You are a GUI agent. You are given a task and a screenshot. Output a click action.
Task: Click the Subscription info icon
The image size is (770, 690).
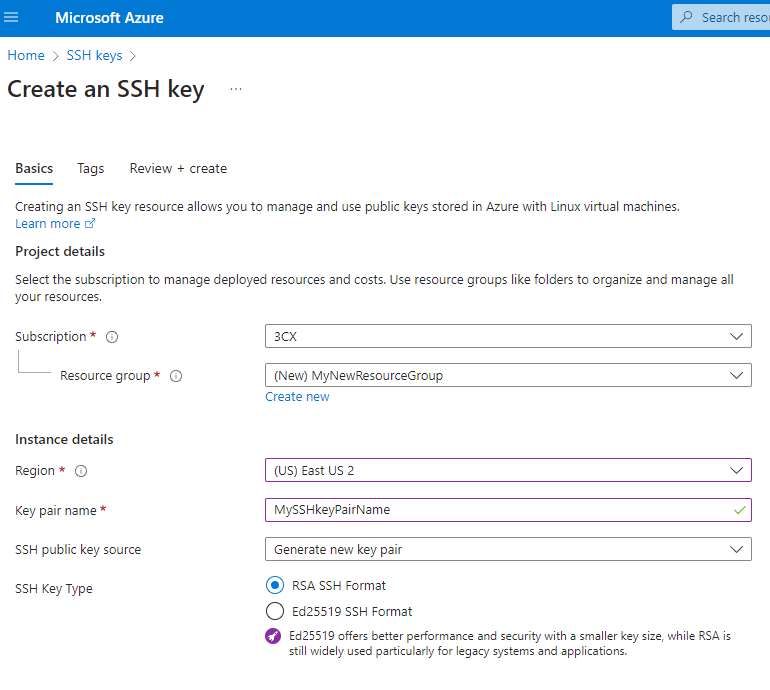(x=112, y=337)
